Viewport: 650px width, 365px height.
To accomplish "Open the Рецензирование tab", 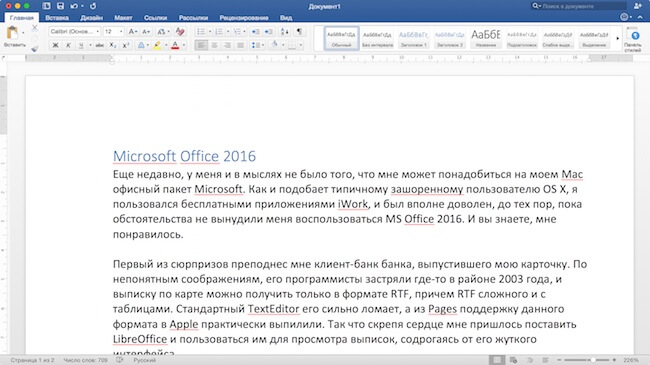I will tap(244, 18).
